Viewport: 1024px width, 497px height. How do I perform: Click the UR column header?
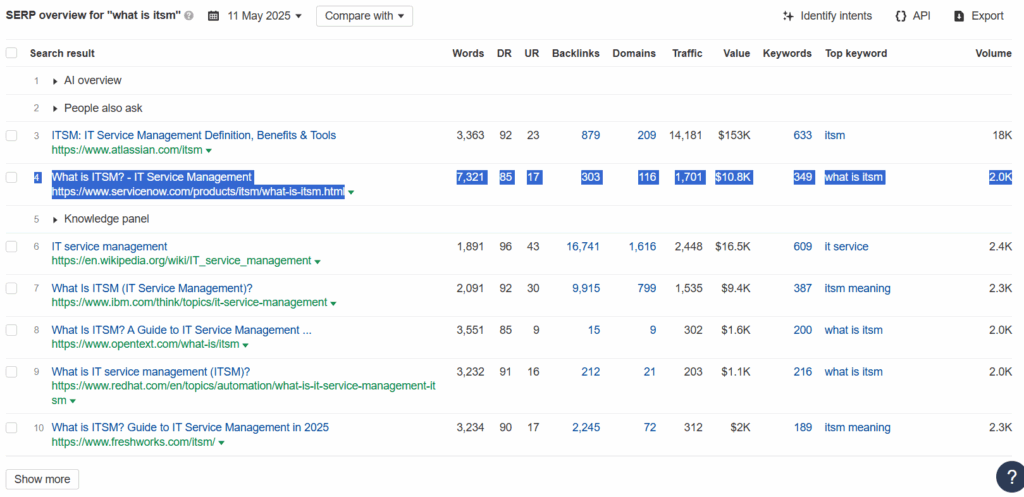tap(532, 54)
